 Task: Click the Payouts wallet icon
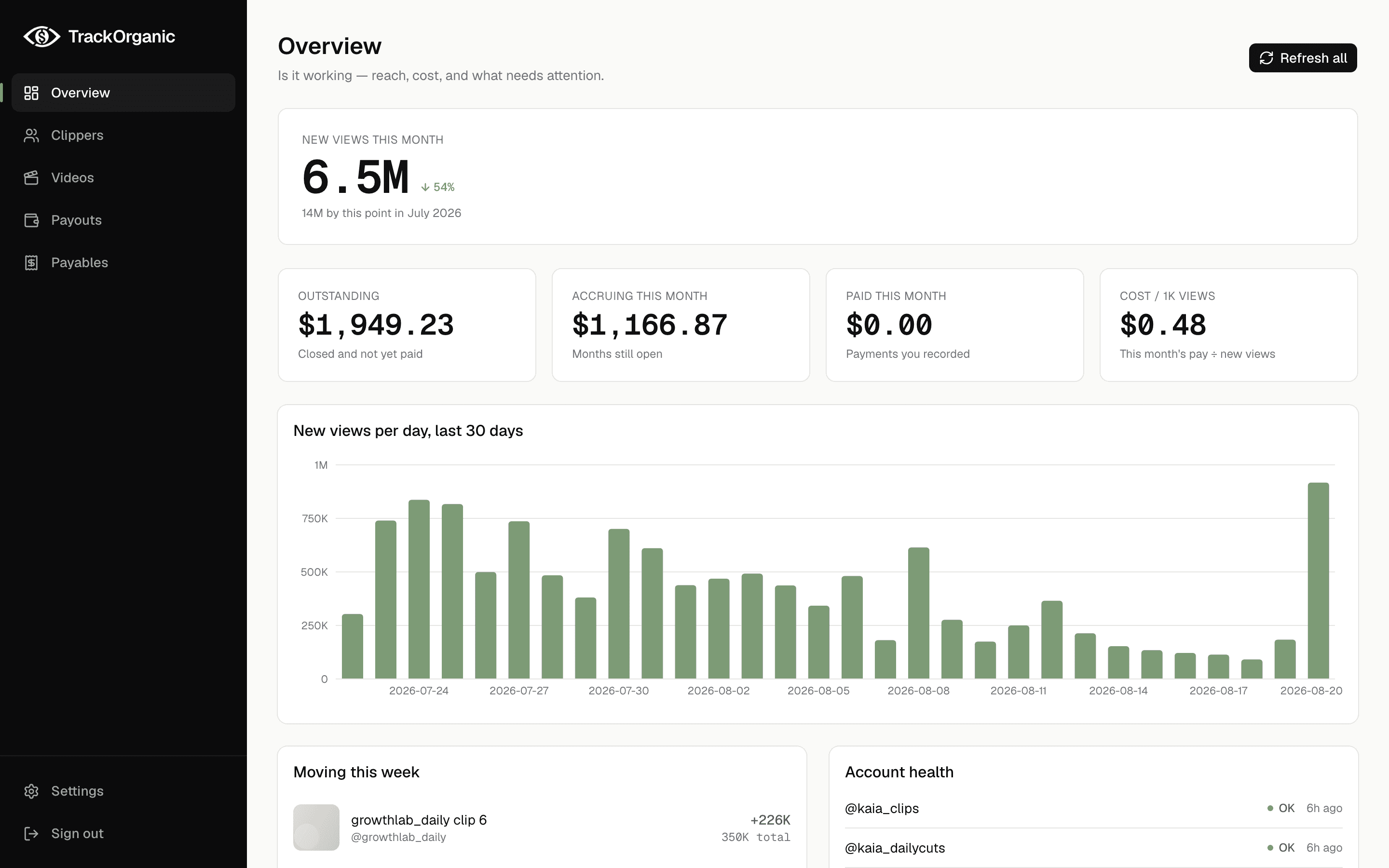[x=31, y=220]
